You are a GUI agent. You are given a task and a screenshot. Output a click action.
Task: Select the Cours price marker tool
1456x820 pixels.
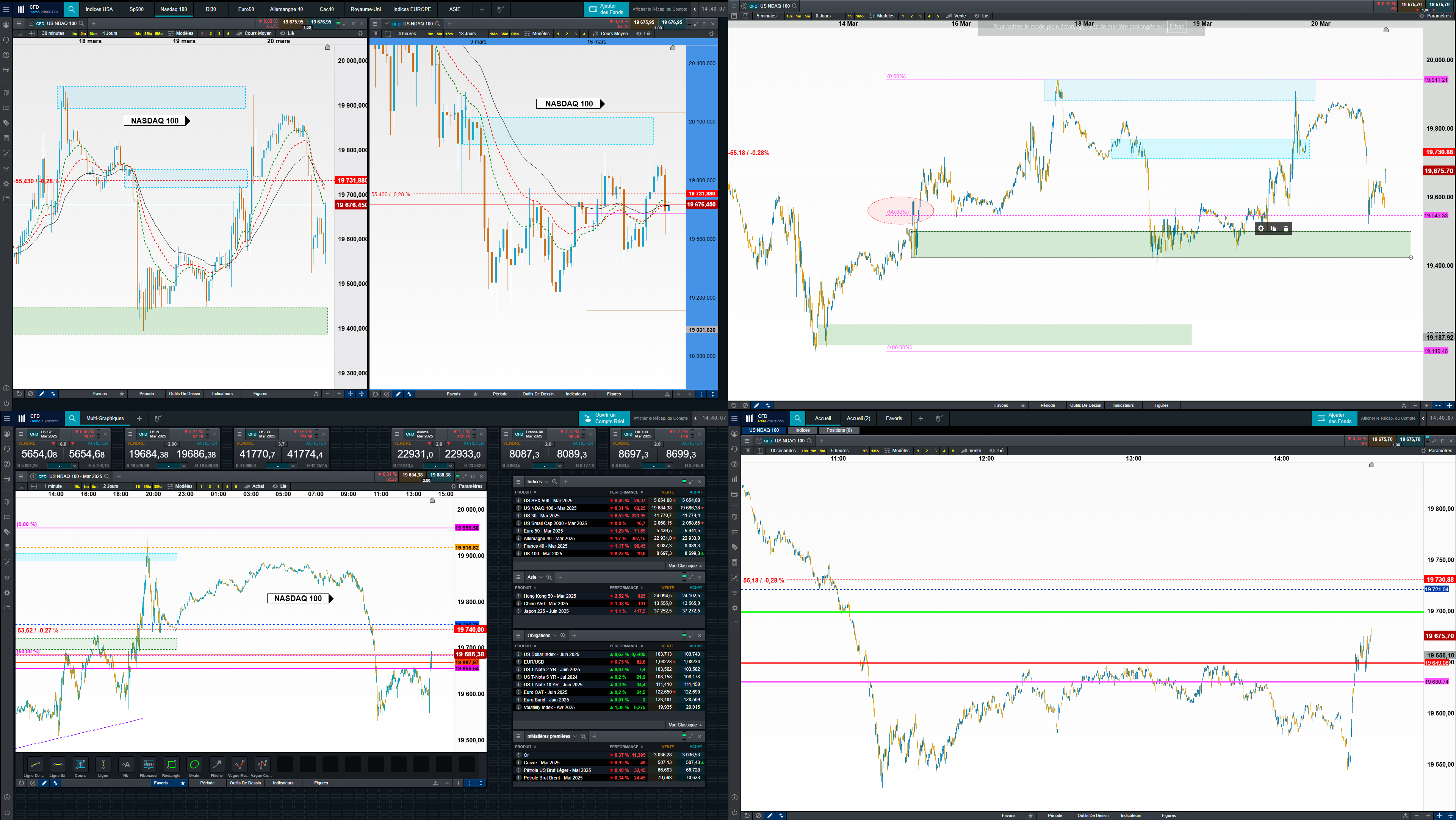click(80, 764)
